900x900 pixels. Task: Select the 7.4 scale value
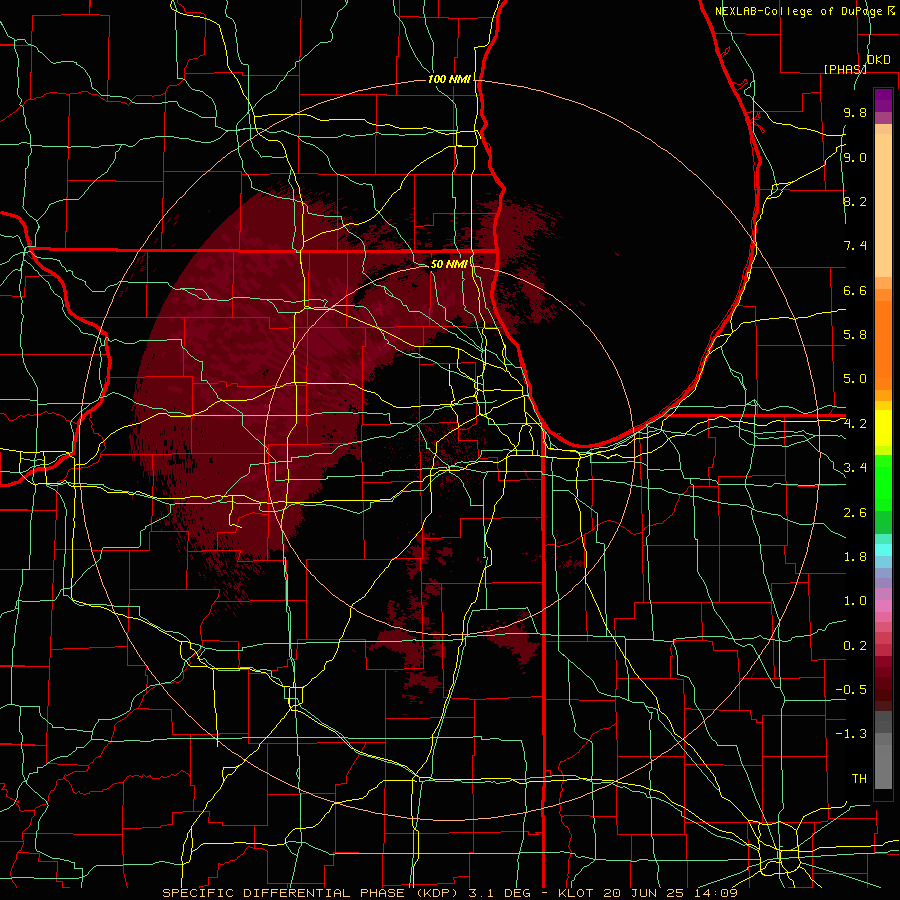tap(855, 246)
